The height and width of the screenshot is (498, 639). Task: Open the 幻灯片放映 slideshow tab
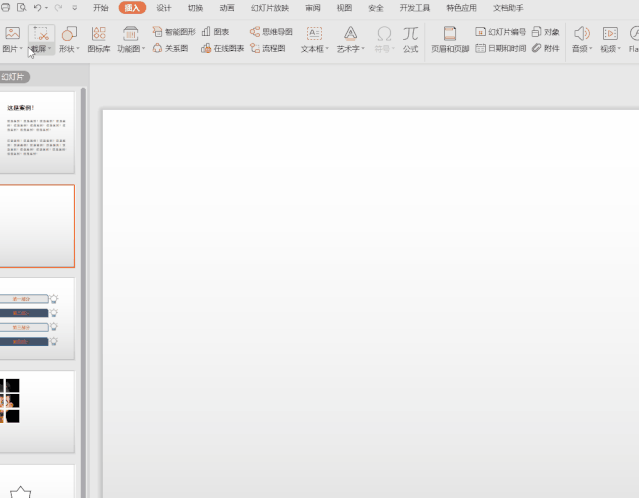click(270, 8)
